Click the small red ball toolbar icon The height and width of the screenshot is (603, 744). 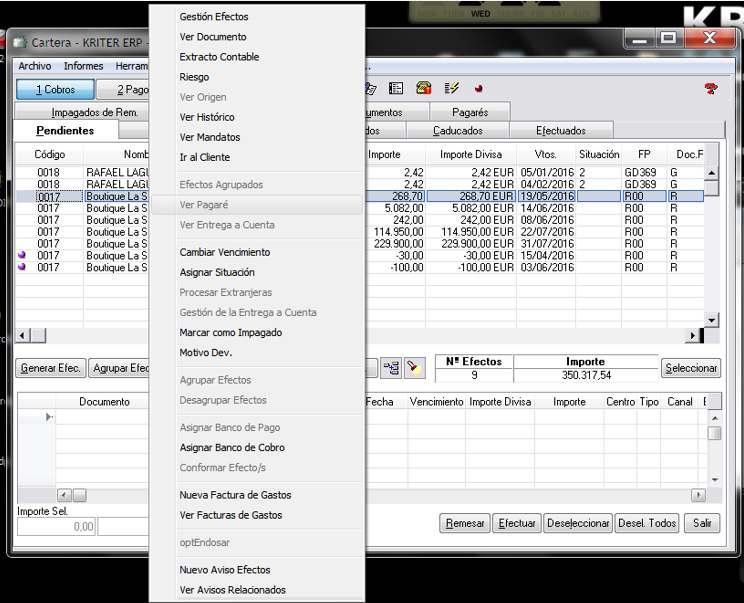click(x=478, y=88)
